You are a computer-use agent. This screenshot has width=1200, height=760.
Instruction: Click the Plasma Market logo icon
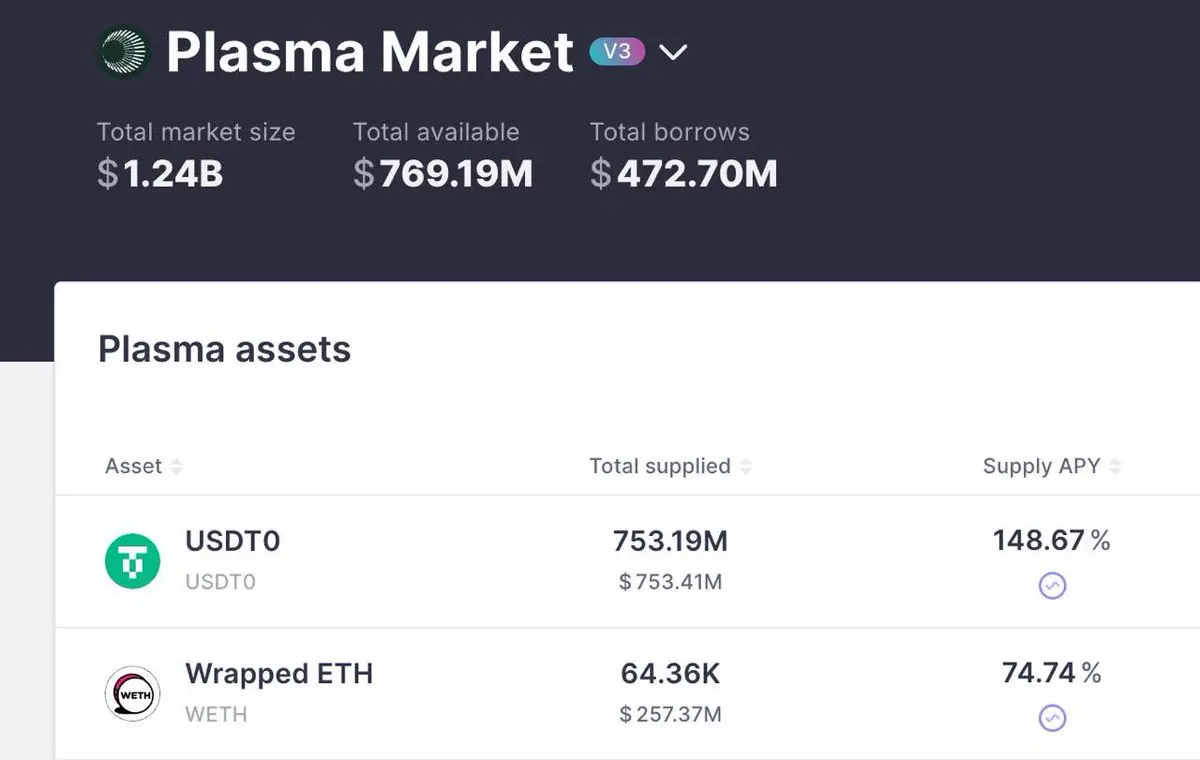[x=124, y=53]
